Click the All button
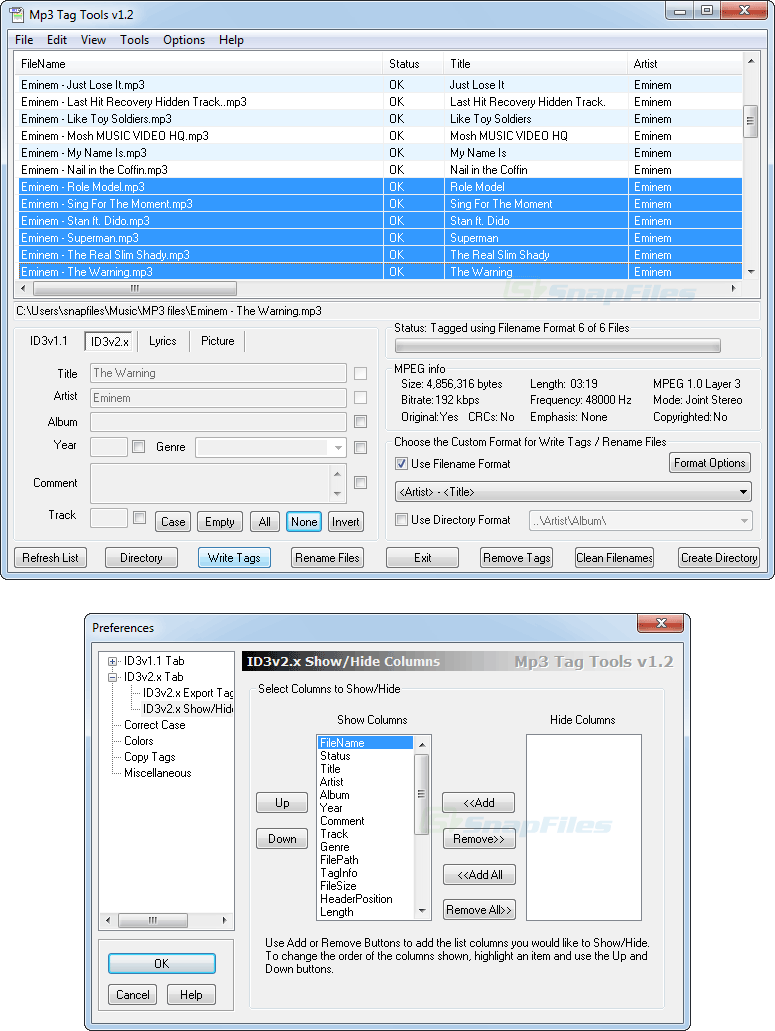The image size is (775, 1031). (265, 522)
